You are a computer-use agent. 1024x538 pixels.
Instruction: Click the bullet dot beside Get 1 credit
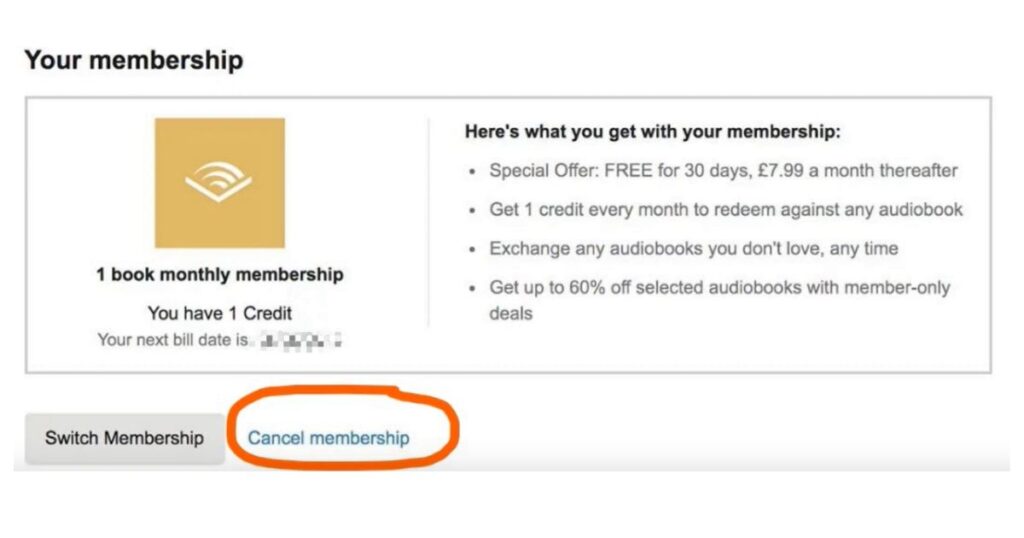[x=472, y=211]
